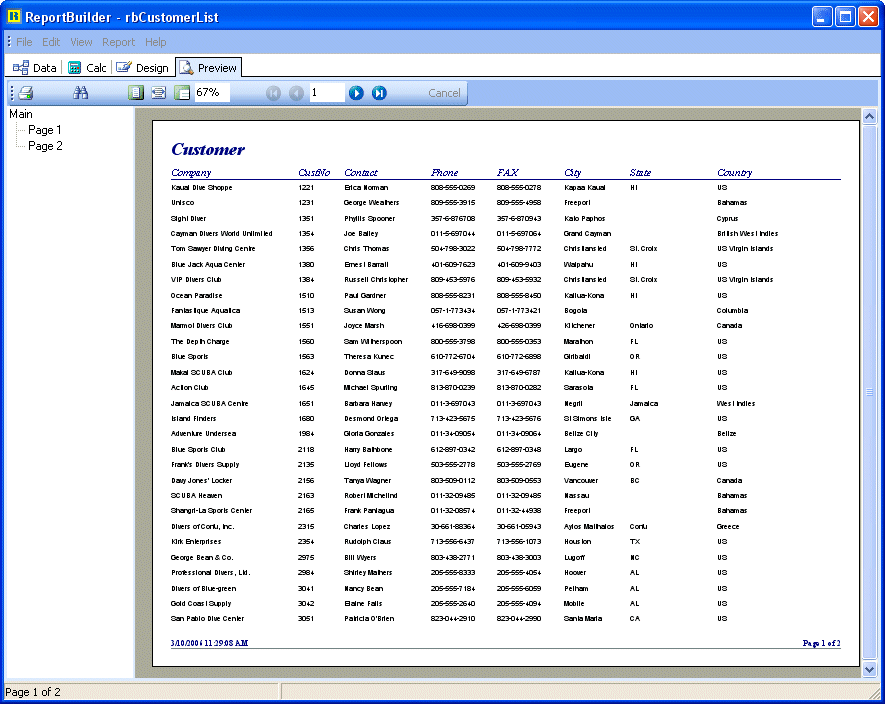Viewport: 885px width, 704px height.
Task: Switch to the Calc tab
Action: [87, 68]
